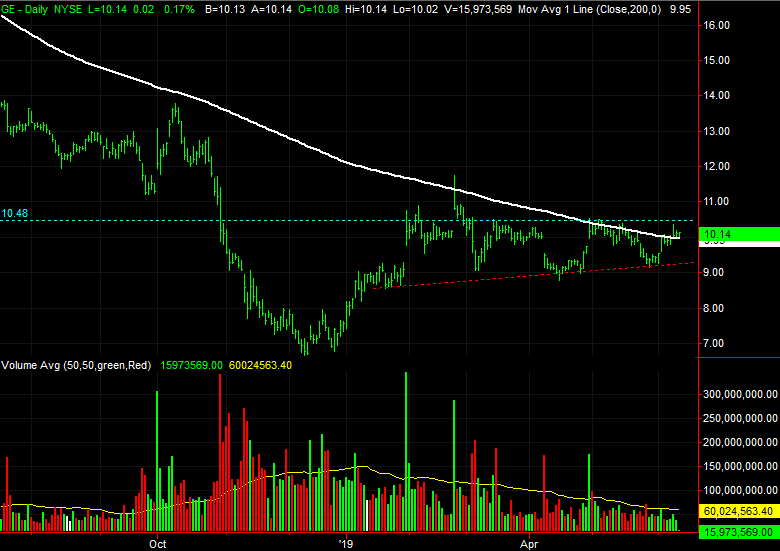Click the volume value V=15,973,569
Image resolution: width=780 pixels, height=551 pixels.
click(x=478, y=9)
